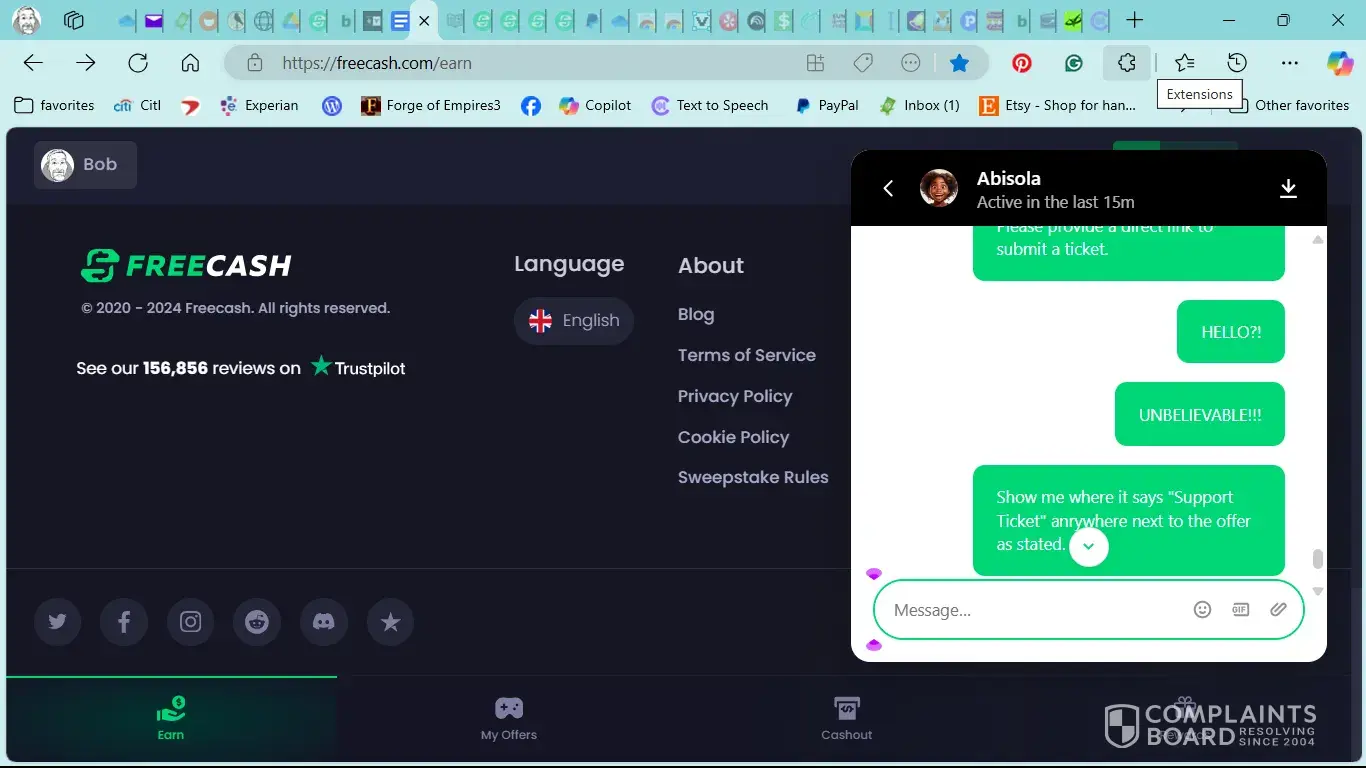Image resolution: width=1366 pixels, height=768 pixels.
Task: Open the Privacy Policy link
Action: [x=735, y=396]
